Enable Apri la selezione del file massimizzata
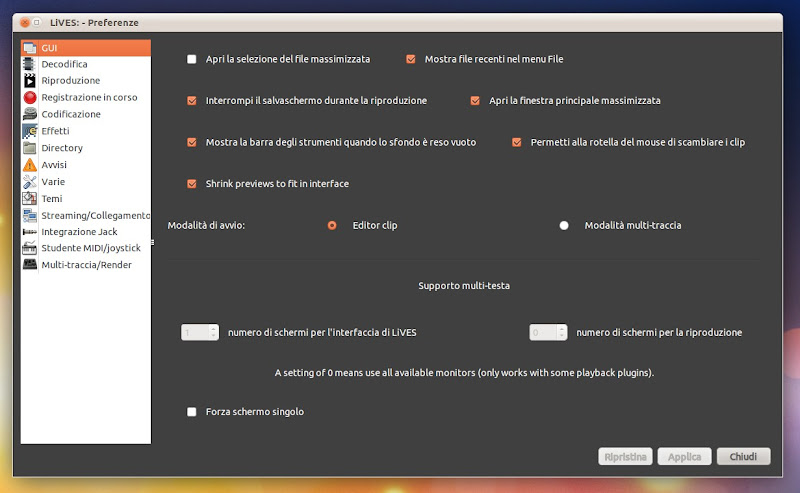Viewport: 800px width, 493px height. pos(192,59)
